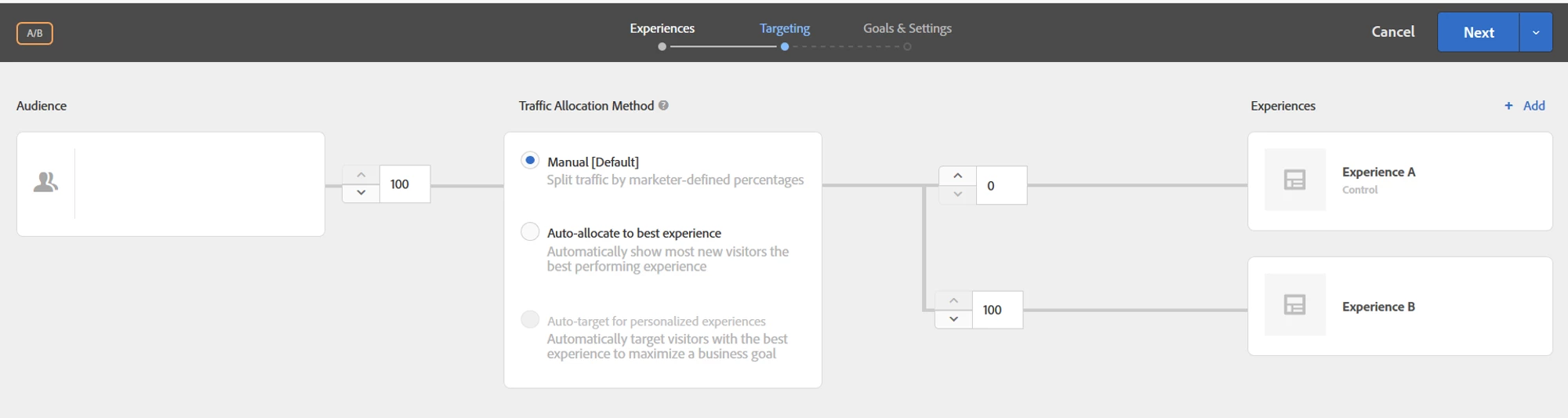The width and height of the screenshot is (1568, 418).
Task: Choose Auto-target for personalized experiences option
Action: coord(530,320)
